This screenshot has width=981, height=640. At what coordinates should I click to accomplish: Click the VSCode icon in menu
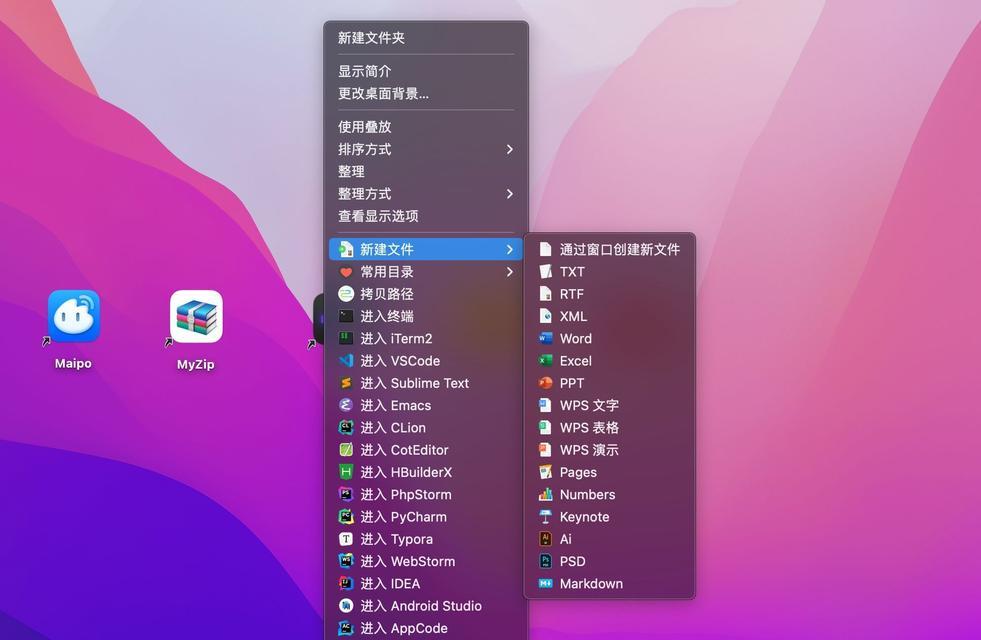tap(346, 361)
